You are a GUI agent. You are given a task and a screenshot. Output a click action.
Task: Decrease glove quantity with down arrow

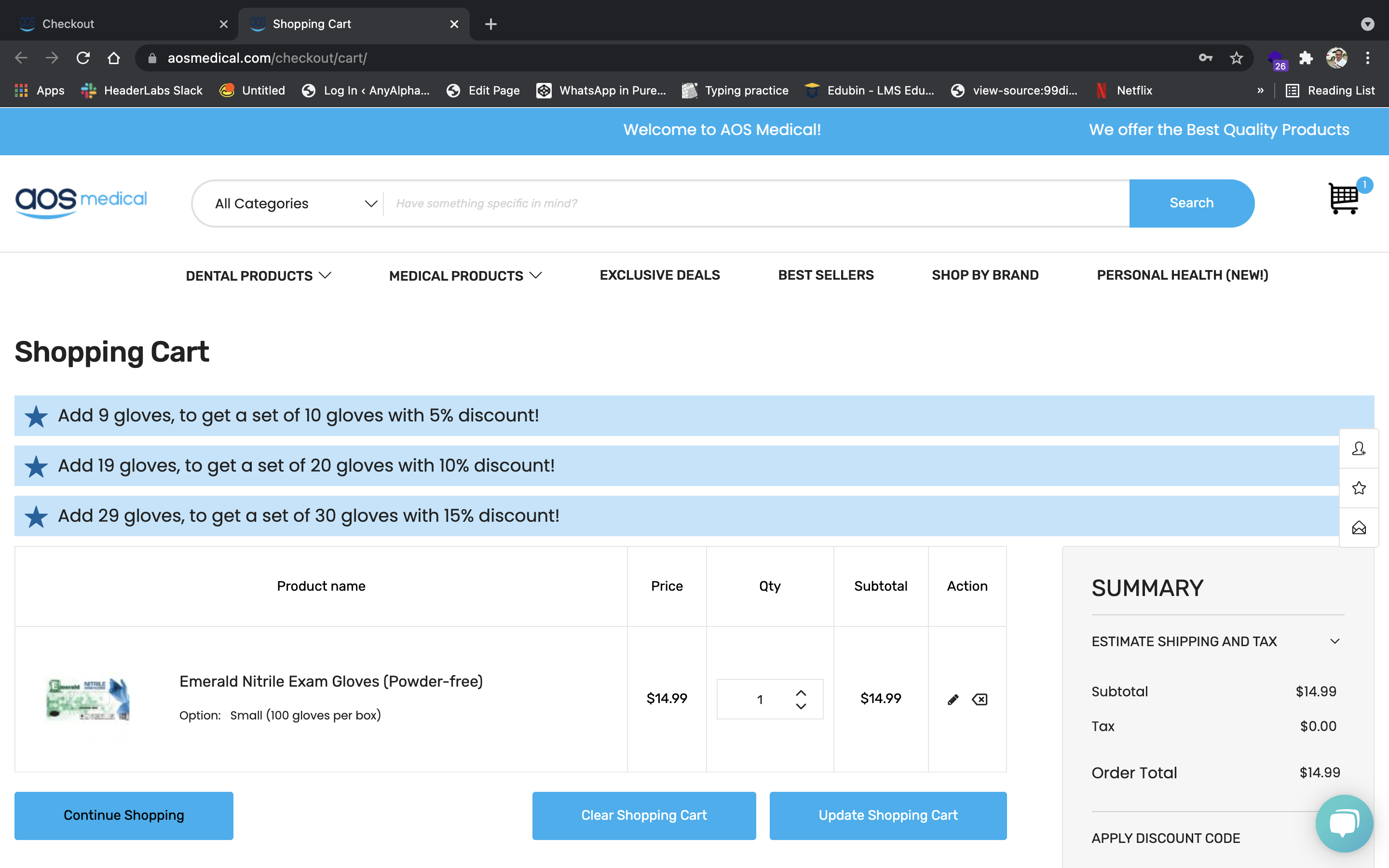(x=801, y=706)
